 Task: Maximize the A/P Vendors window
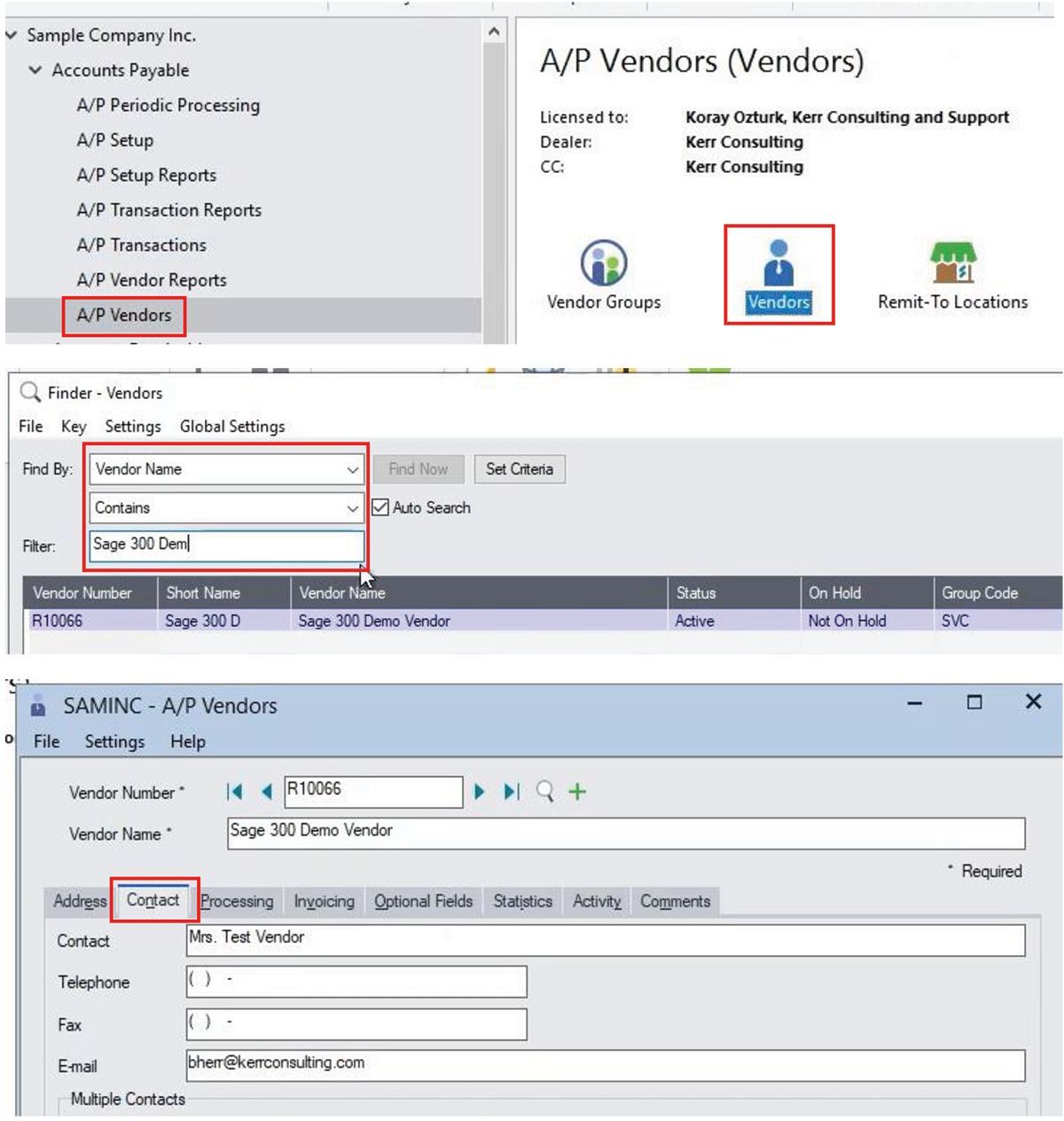point(974,702)
